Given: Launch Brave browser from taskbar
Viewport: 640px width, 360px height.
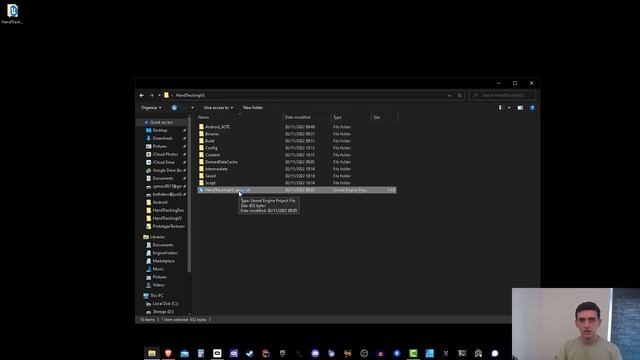Looking at the screenshot, I should click(x=168, y=353).
